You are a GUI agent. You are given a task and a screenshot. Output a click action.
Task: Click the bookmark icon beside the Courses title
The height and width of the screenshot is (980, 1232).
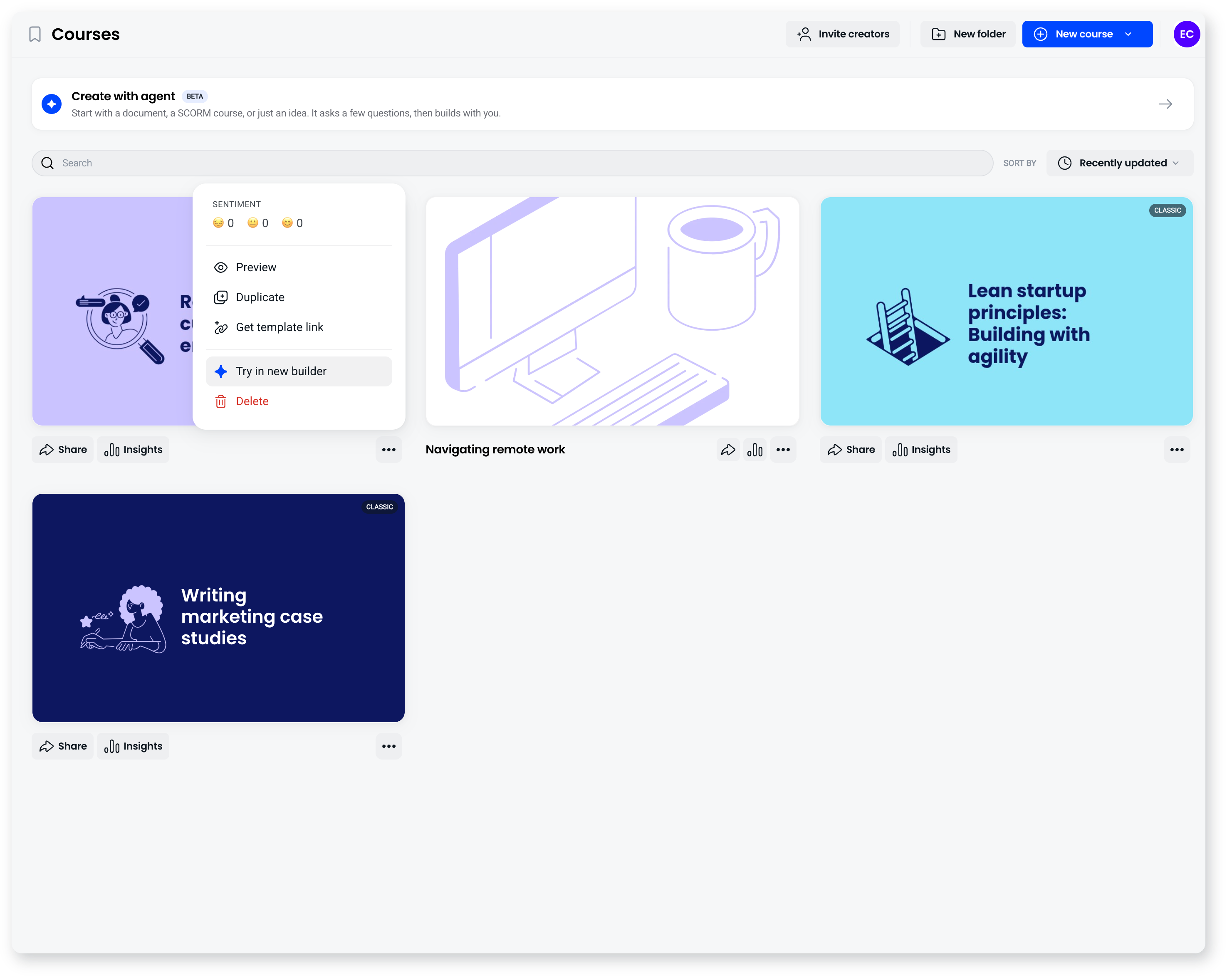click(35, 34)
